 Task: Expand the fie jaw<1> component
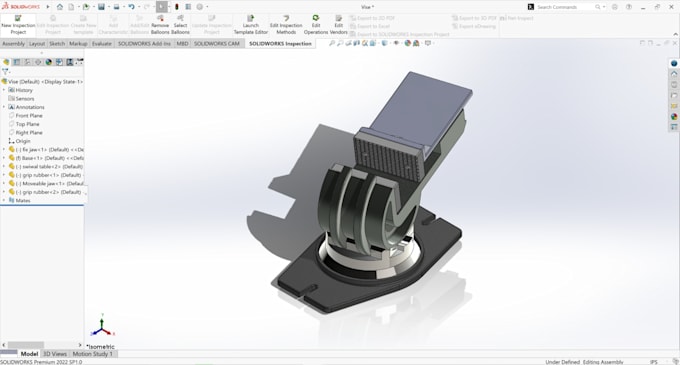coord(4,150)
